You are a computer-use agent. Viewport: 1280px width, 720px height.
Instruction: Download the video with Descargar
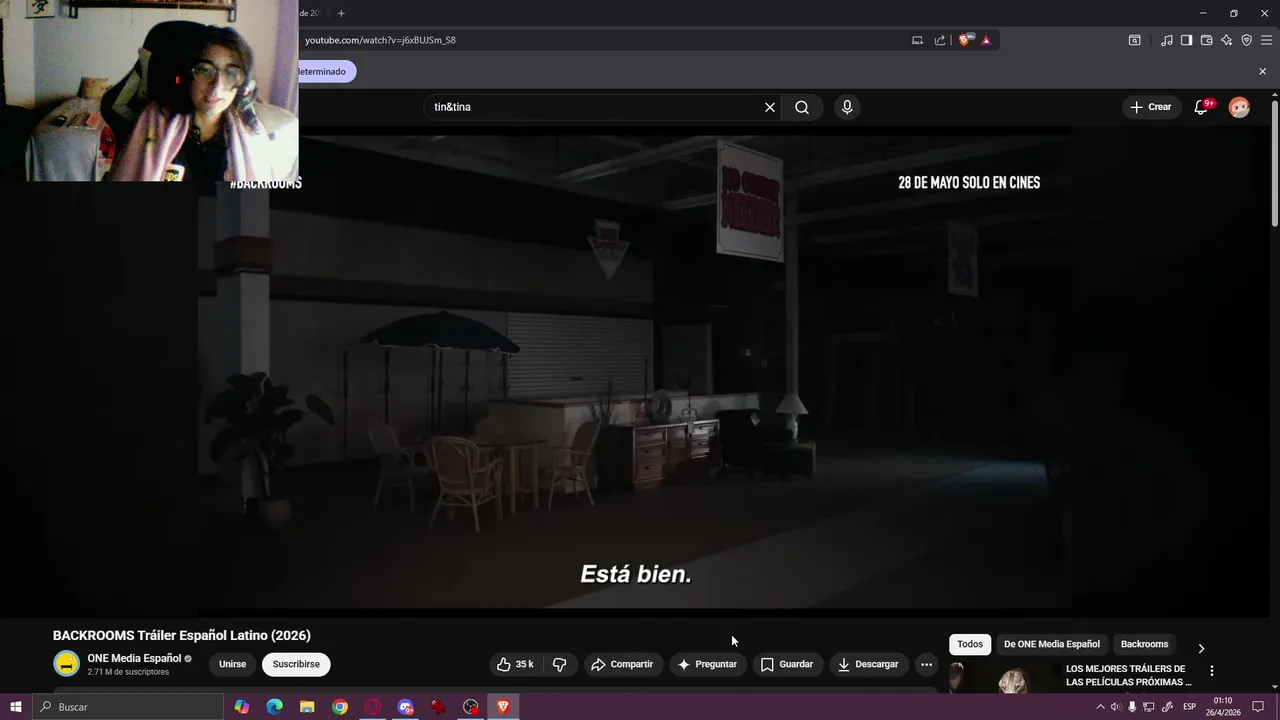click(869, 664)
